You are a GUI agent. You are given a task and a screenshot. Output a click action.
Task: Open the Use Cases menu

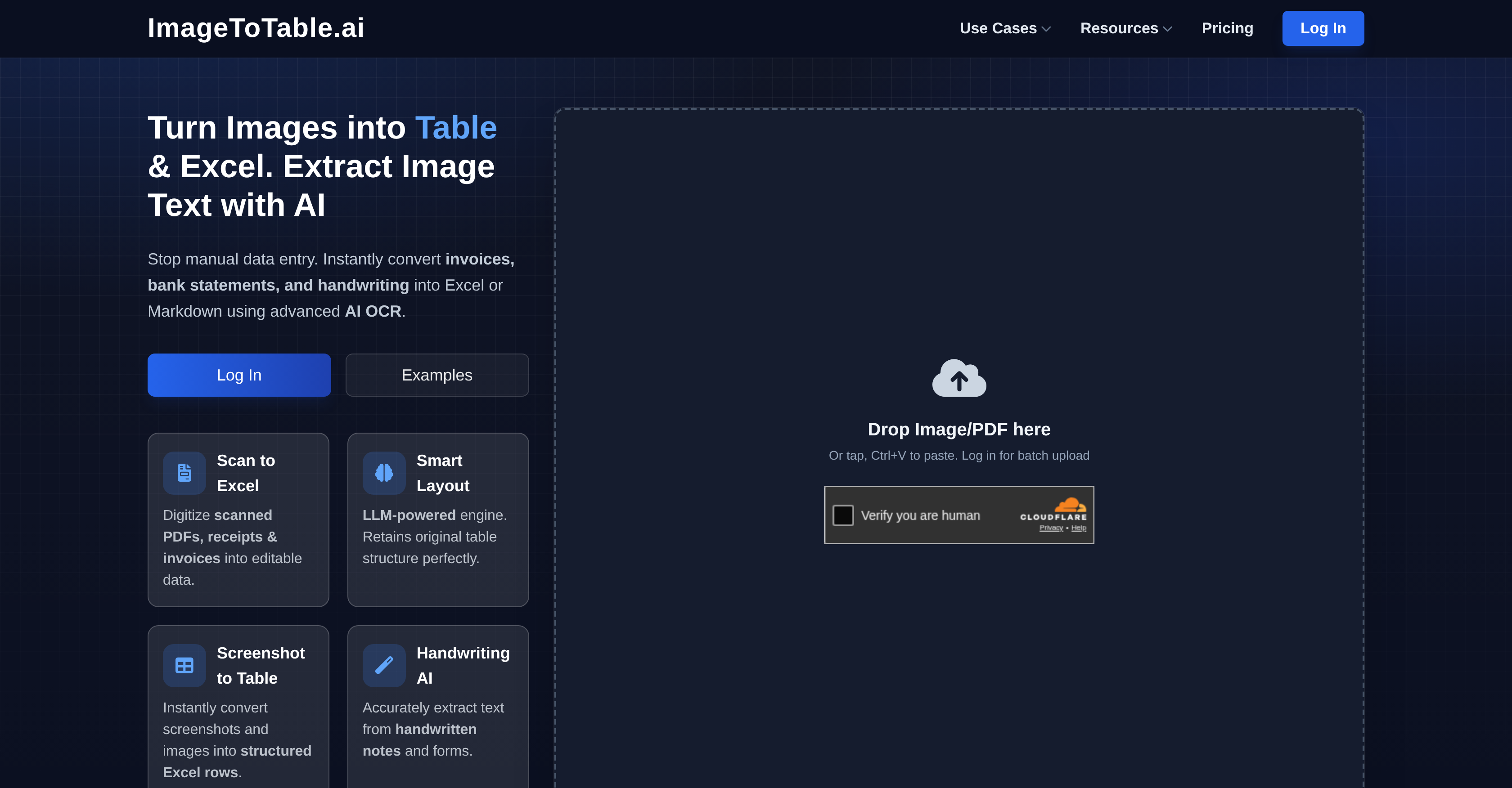[x=998, y=28]
